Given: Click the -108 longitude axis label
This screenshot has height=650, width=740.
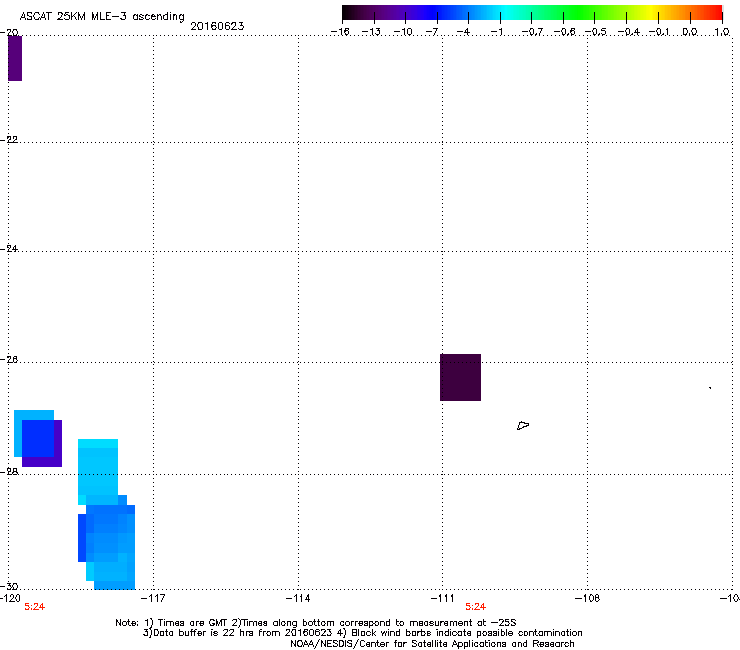Looking at the screenshot, I should coord(588,598).
